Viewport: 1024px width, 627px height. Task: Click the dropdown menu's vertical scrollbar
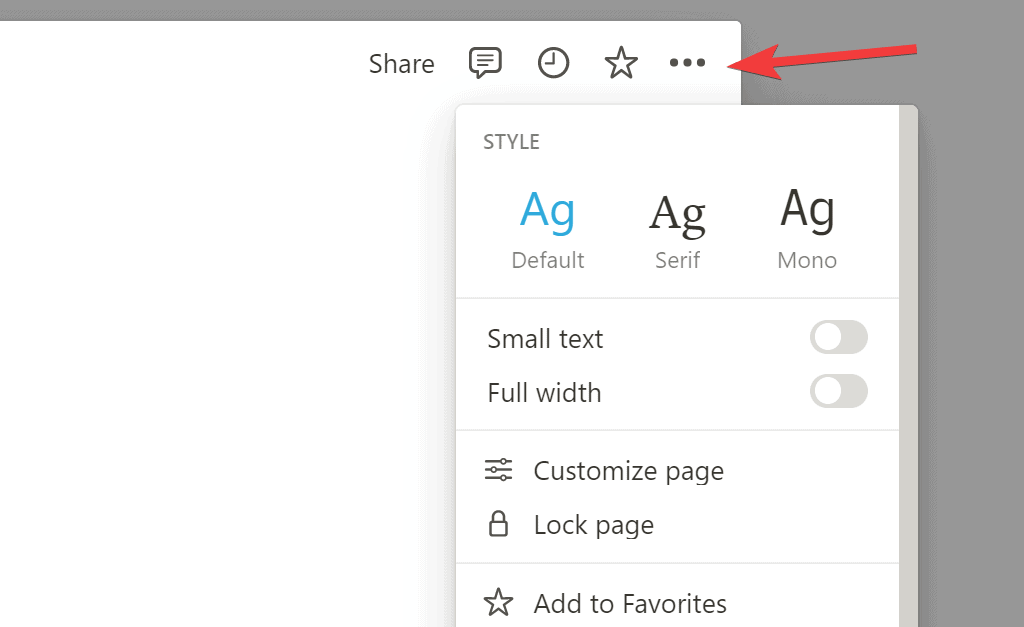tap(907, 400)
